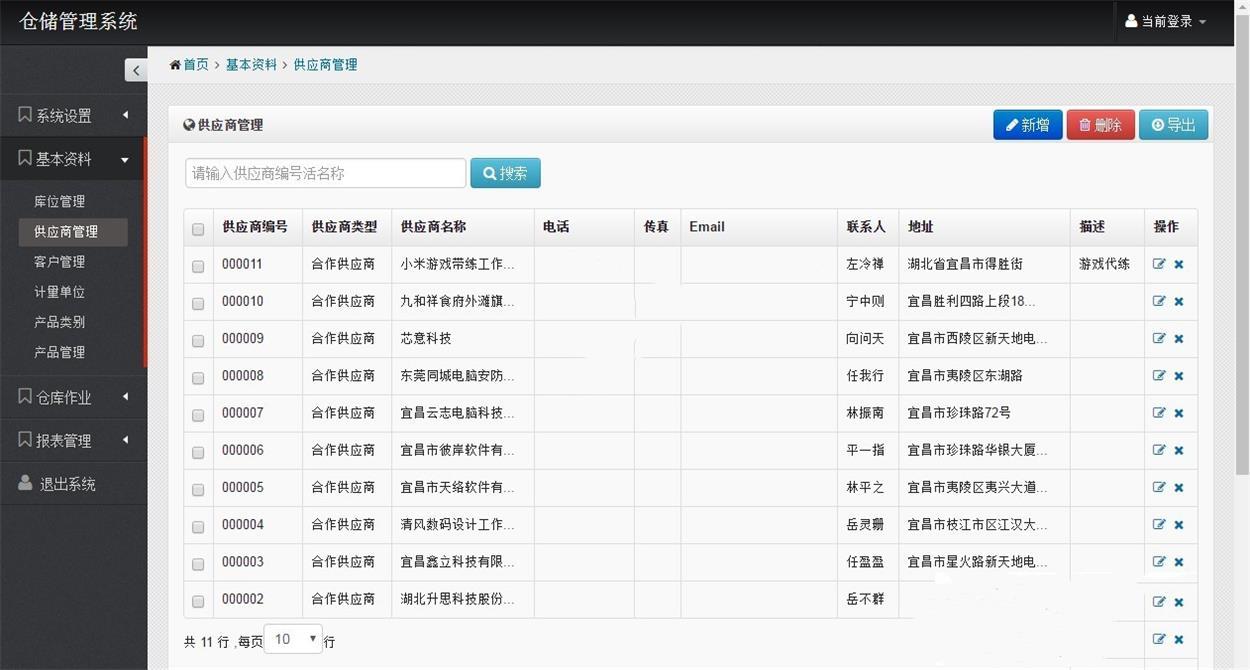Click the home icon in breadcrumb
The height and width of the screenshot is (670, 1250).
coord(175,65)
